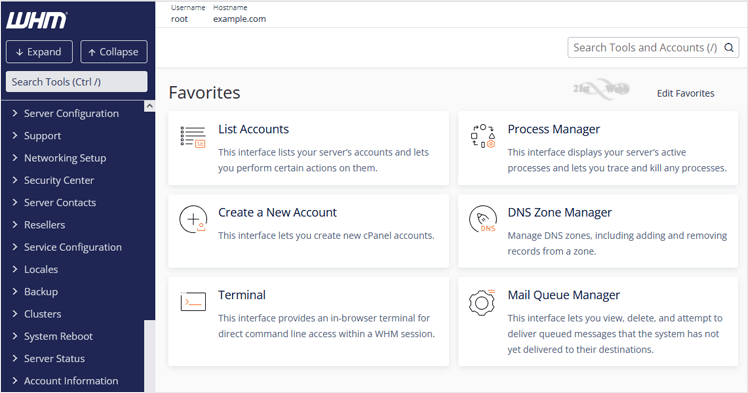Click the Create a New Account plus icon
This screenshot has height=393, width=748.
pos(193,219)
